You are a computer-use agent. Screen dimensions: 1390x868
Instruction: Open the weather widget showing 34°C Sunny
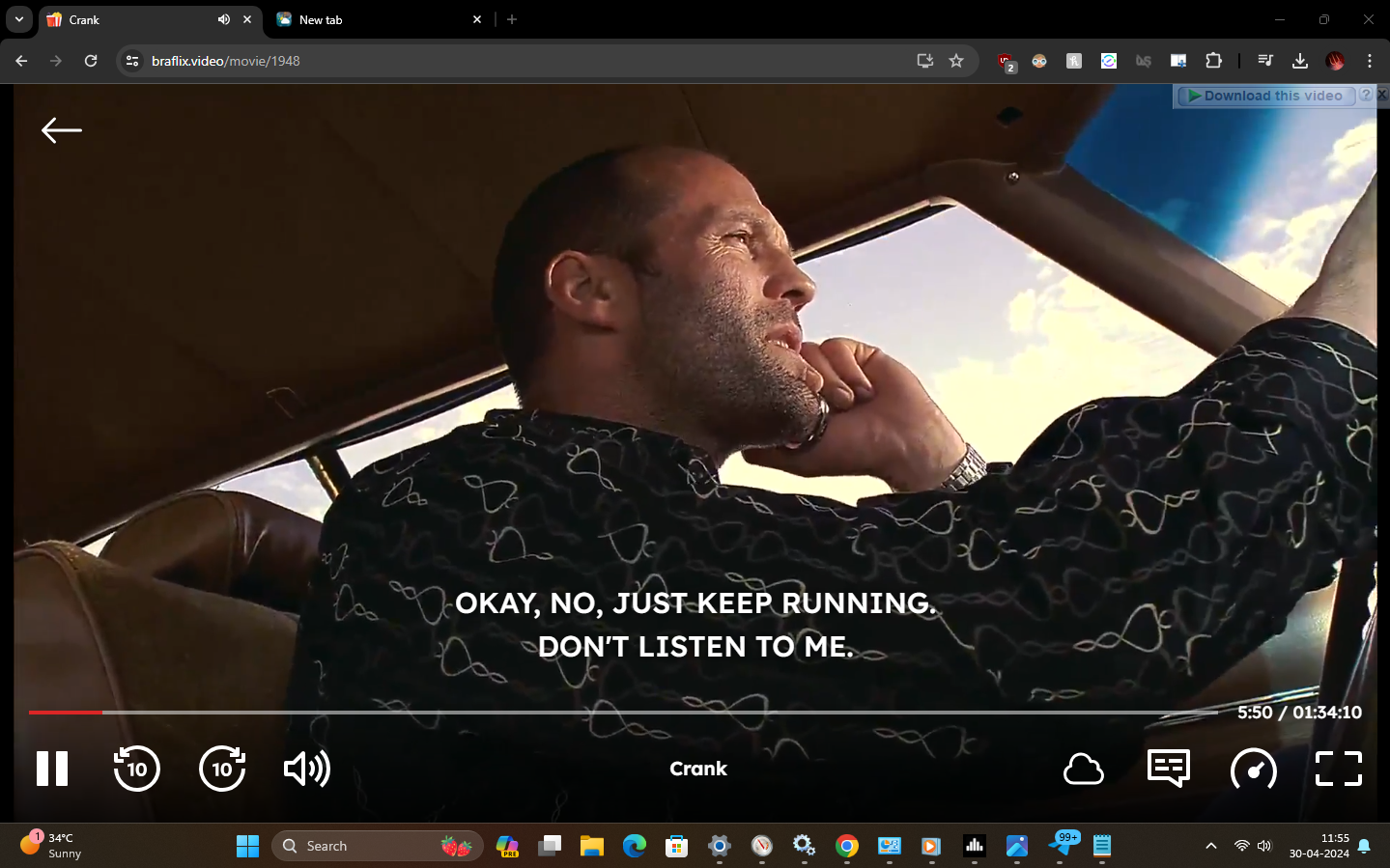click(x=52, y=845)
